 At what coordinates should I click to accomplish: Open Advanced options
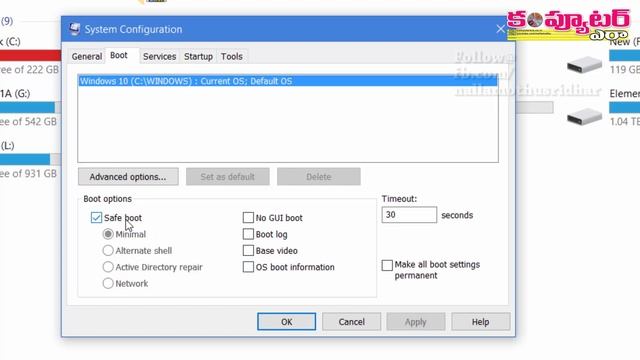(128, 177)
